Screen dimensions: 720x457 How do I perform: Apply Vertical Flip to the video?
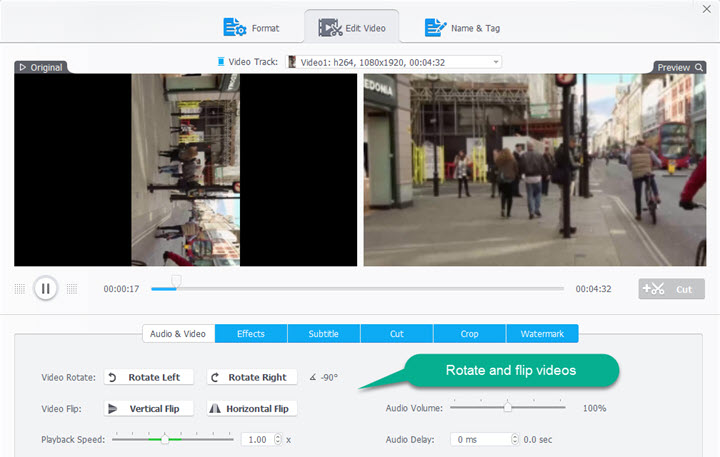[x=149, y=408]
